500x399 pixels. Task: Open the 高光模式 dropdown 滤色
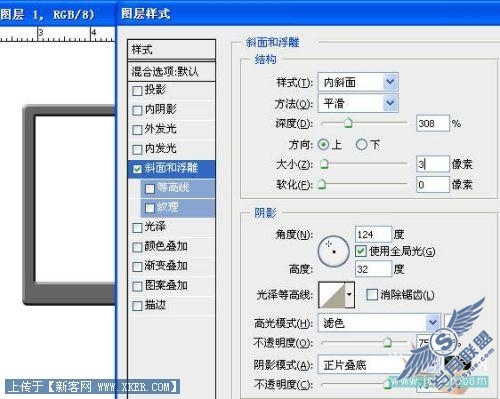tap(379, 323)
